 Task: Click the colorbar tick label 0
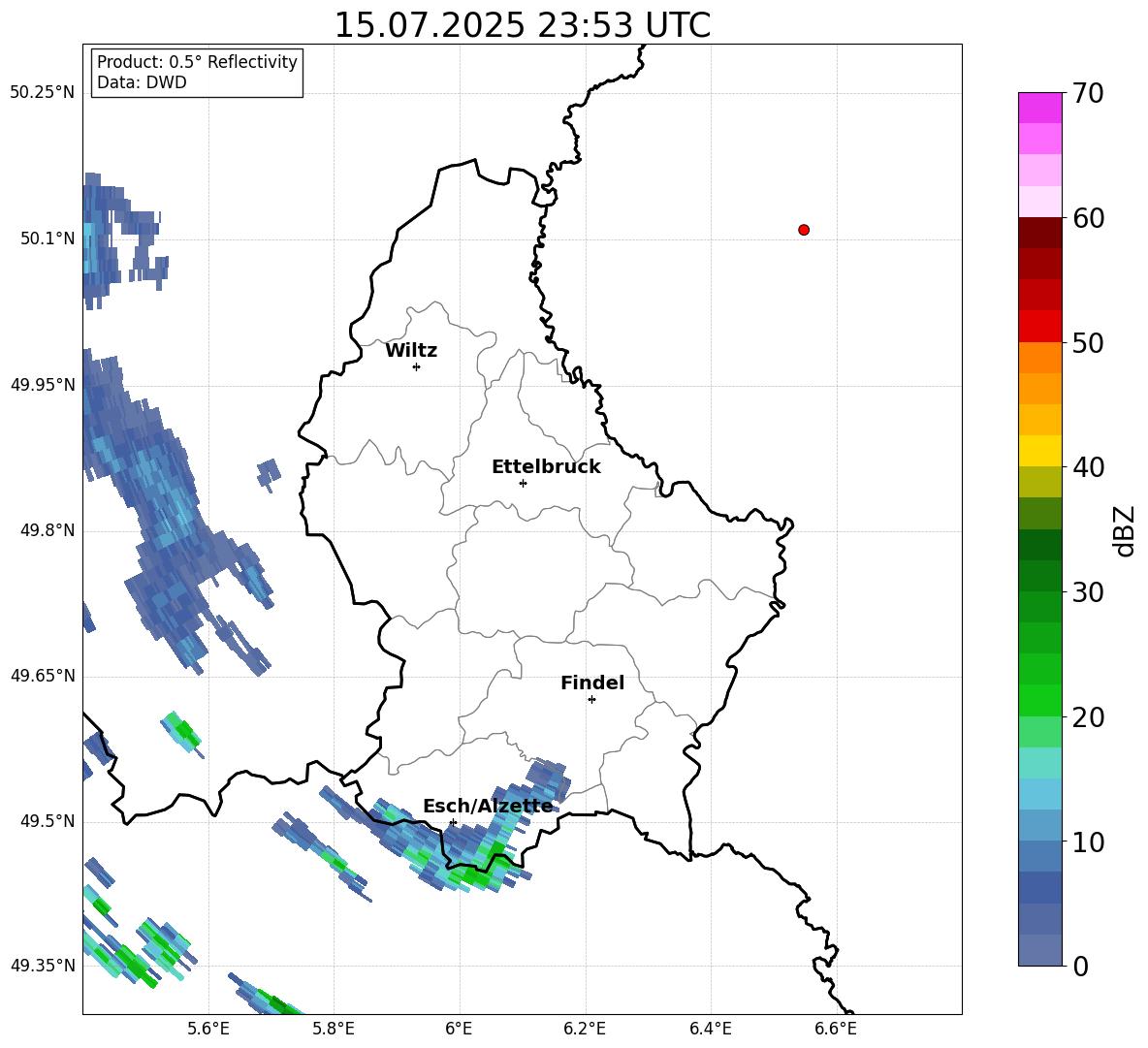coord(1080,967)
